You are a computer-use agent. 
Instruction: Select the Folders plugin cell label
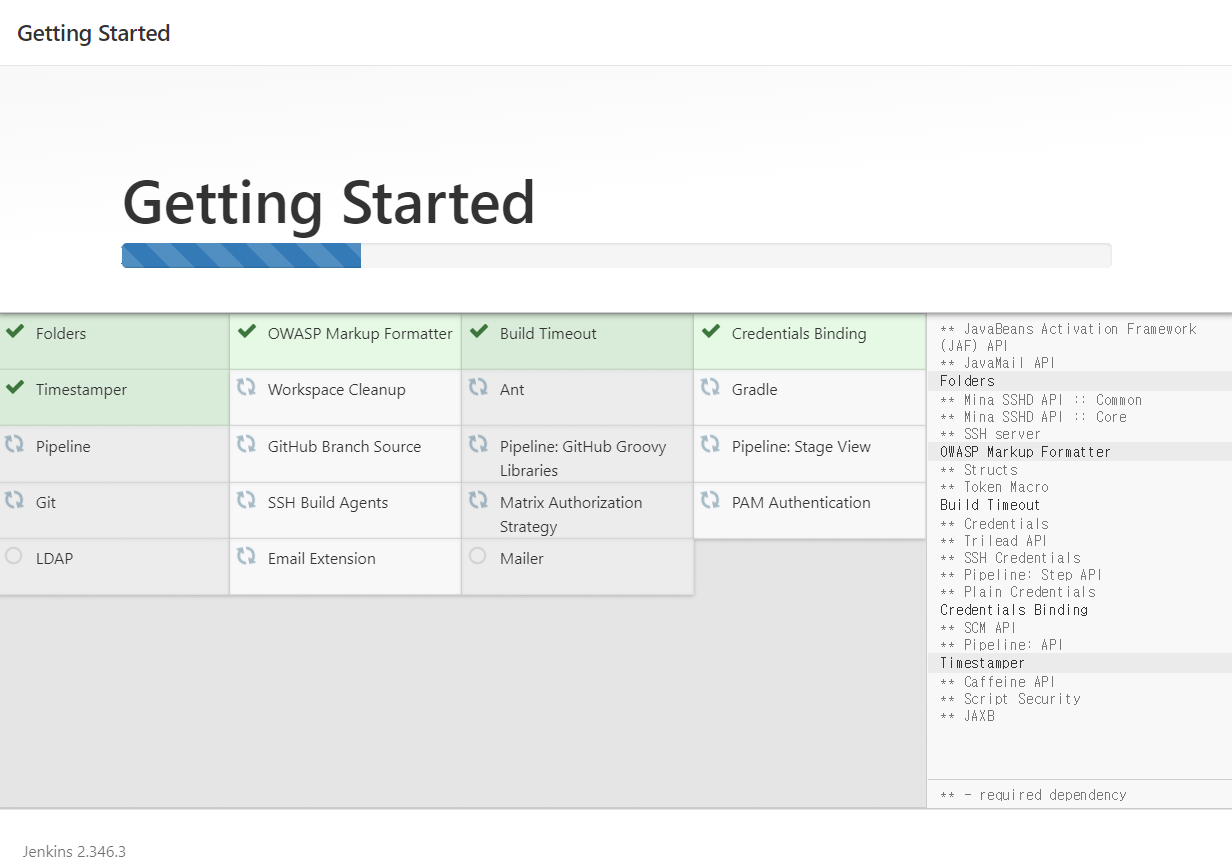61,334
